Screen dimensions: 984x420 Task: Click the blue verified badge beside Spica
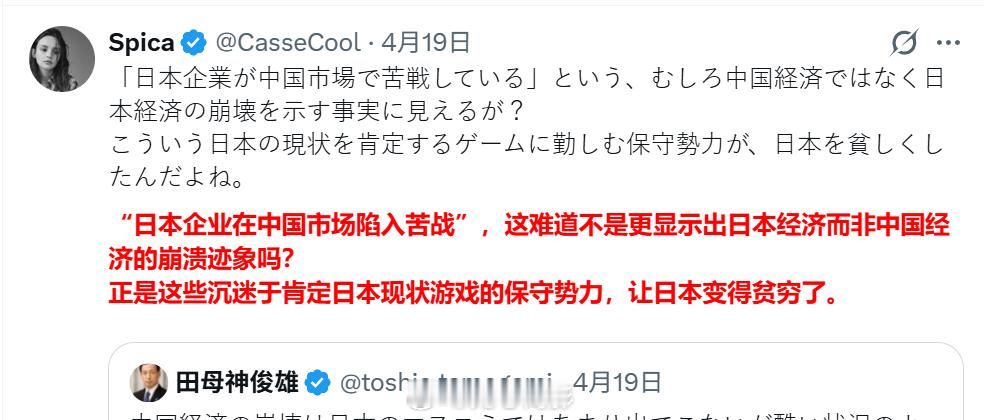click(194, 43)
